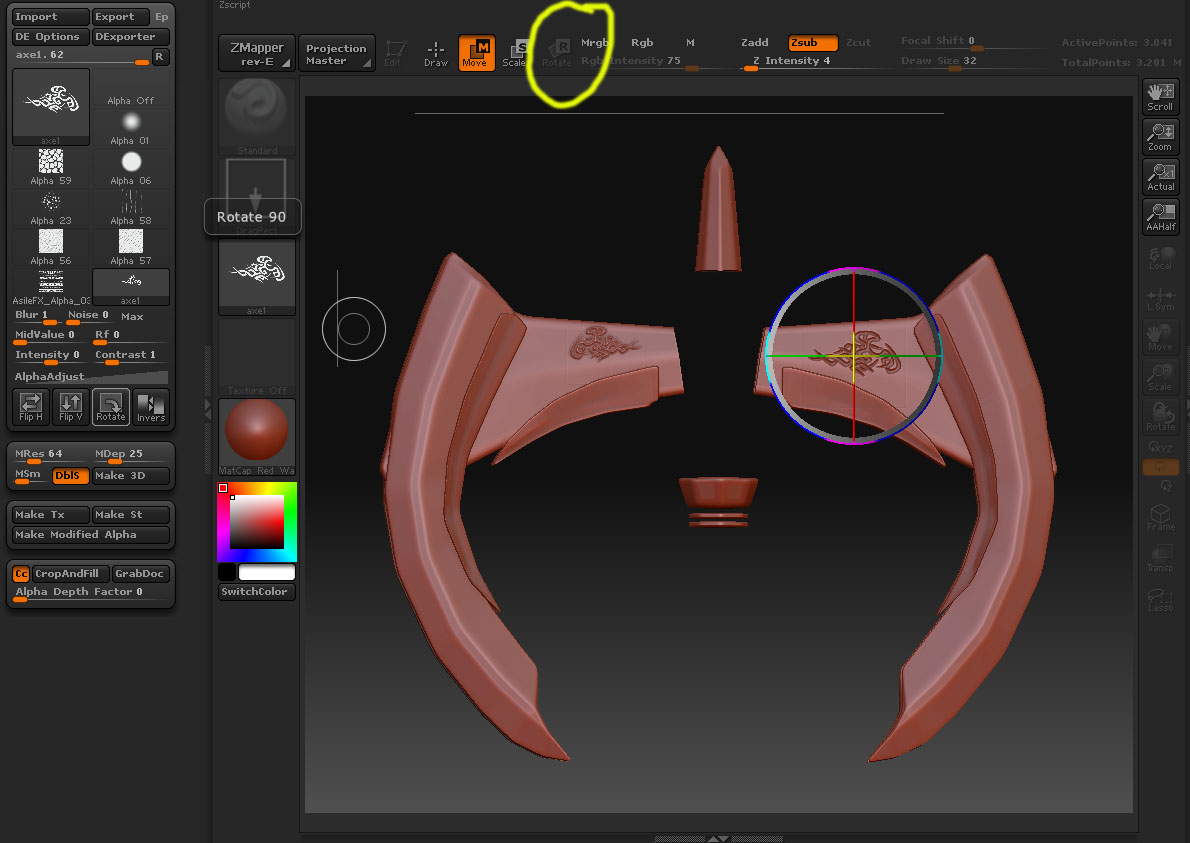
Task: Click Make Modified Alpha
Action: tap(90, 534)
